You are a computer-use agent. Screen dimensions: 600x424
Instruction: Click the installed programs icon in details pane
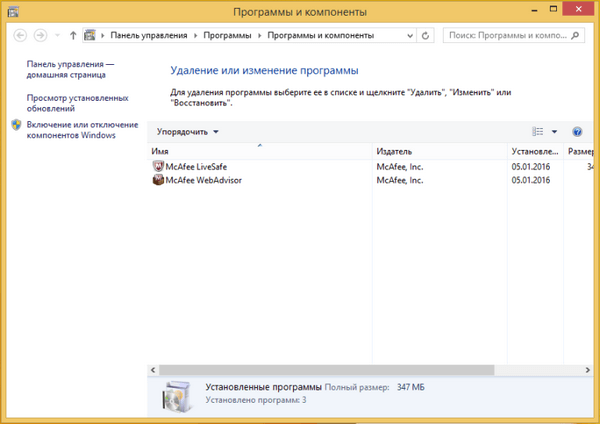[x=177, y=396]
